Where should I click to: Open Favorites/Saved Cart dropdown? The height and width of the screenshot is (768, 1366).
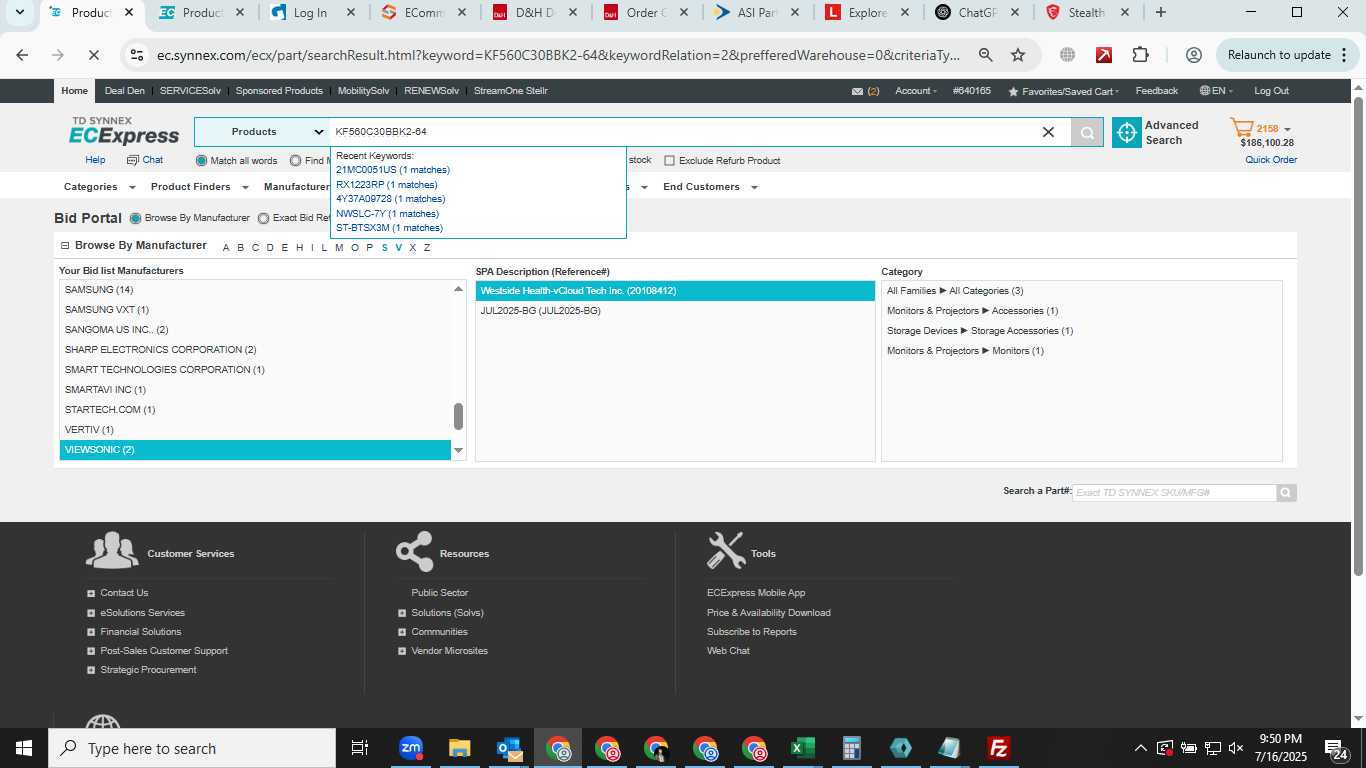[x=1064, y=91]
